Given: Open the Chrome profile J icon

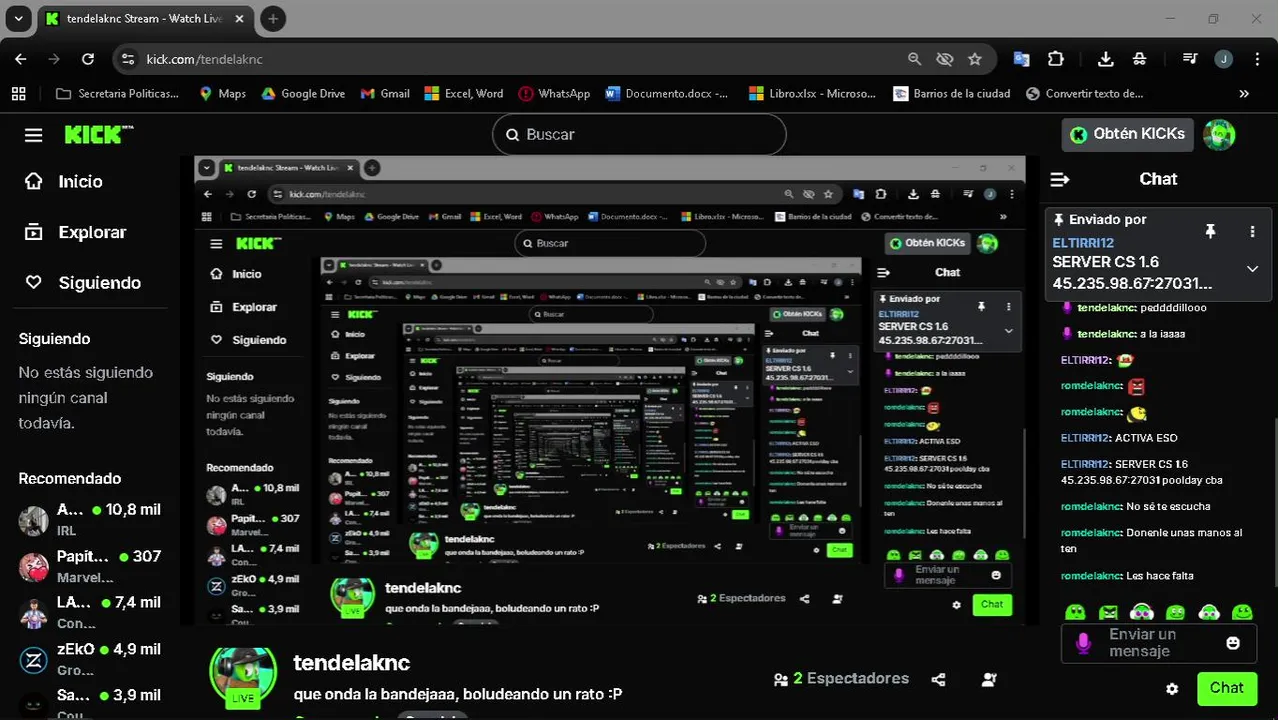Looking at the screenshot, I should click(1223, 59).
